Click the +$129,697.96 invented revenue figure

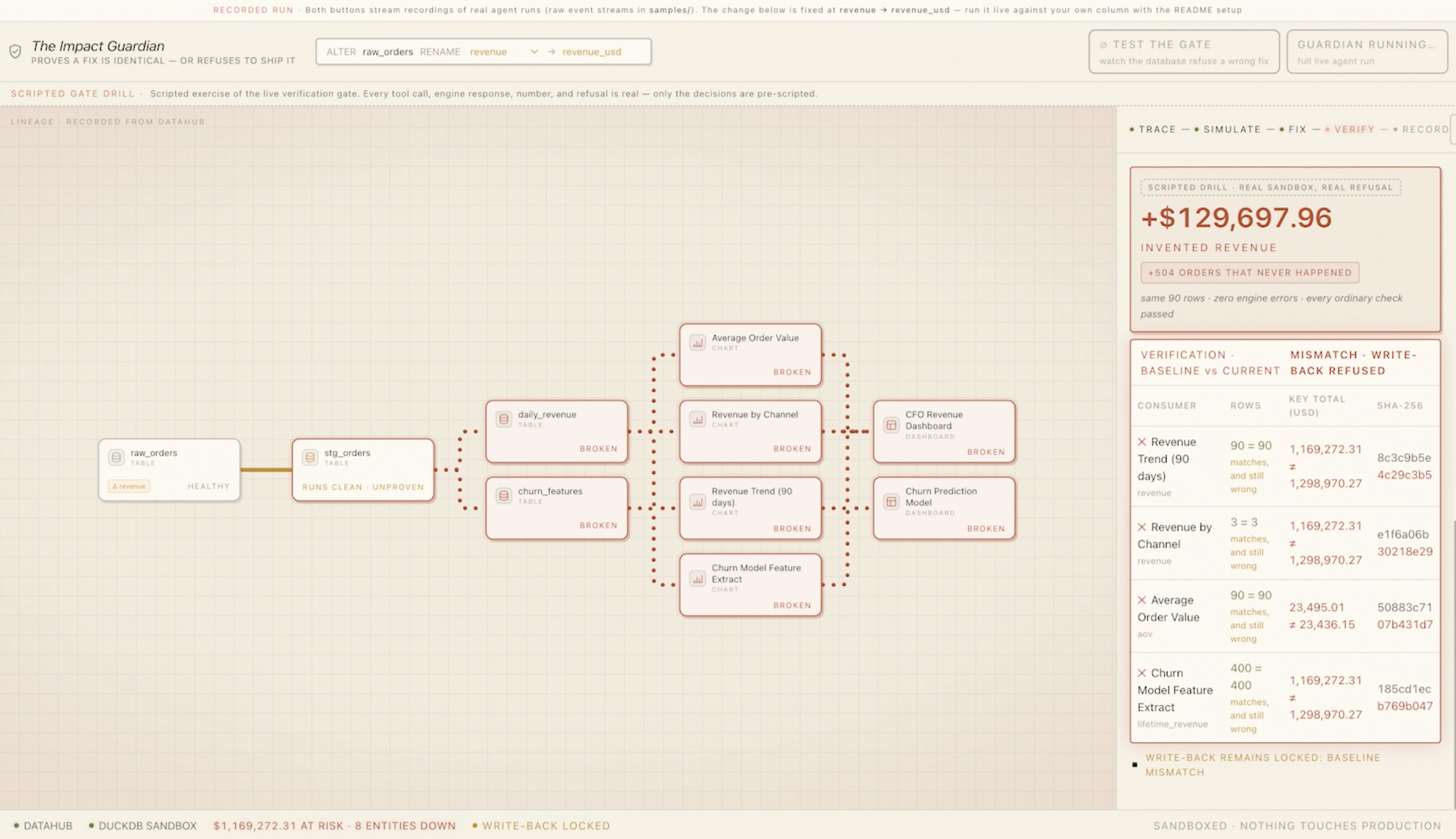(1236, 217)
